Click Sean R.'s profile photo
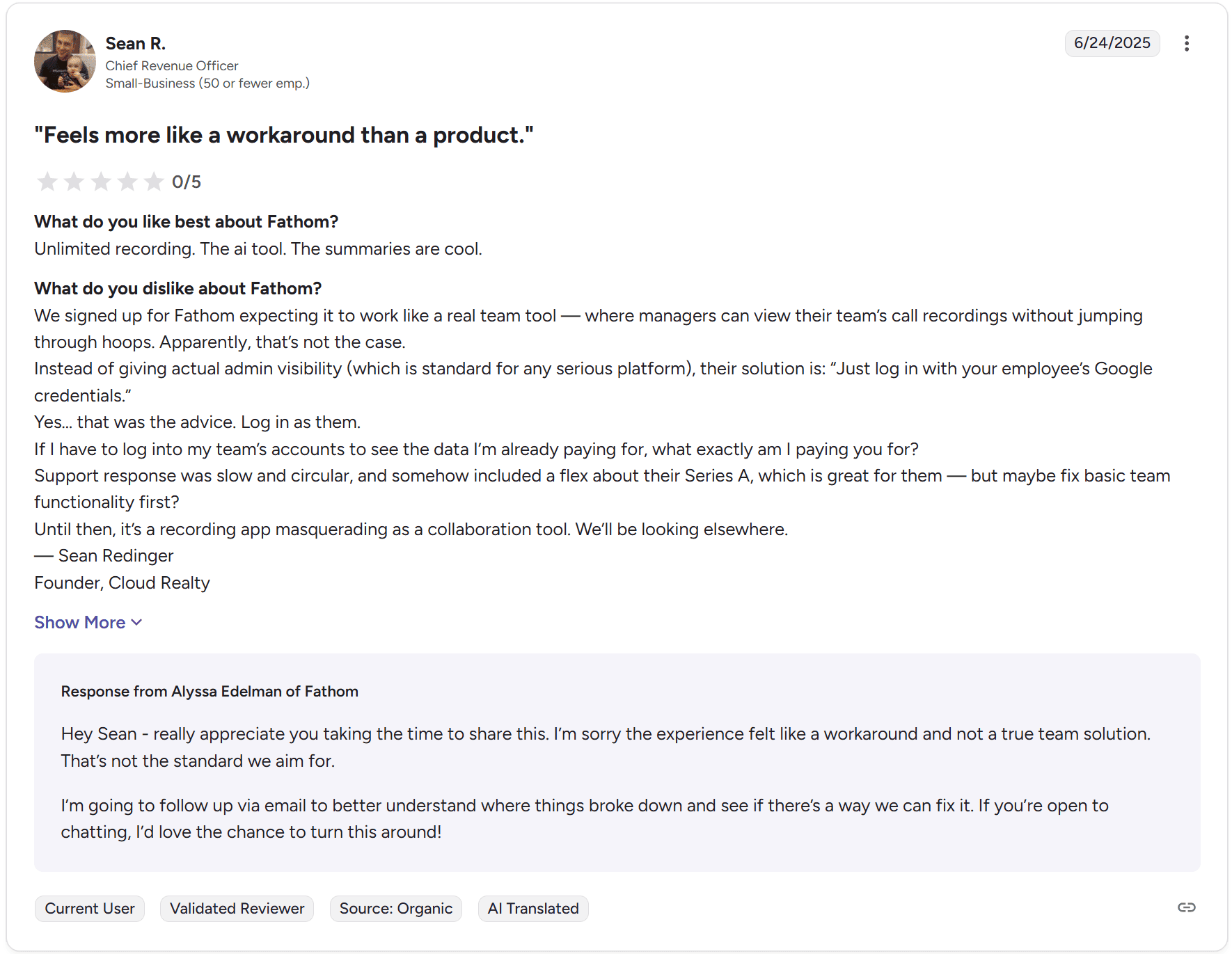The width and height of the screenshot is (1232, 954). tap(65, 61)
